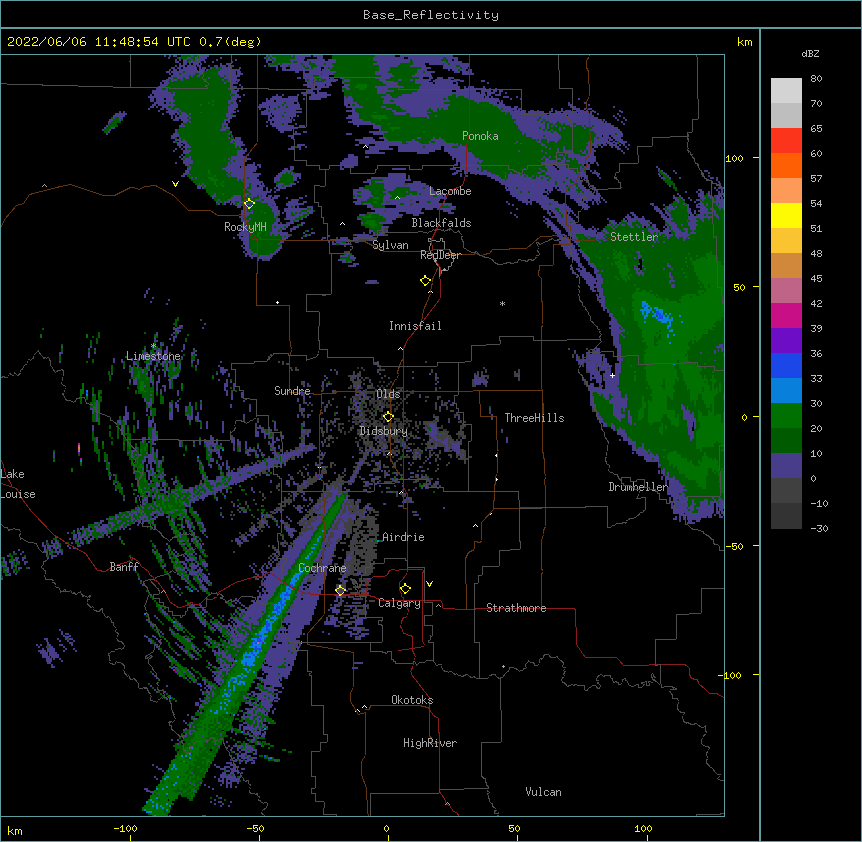Click the Sundre city label
Viewport: 862px width, 842px height.
click(292, 391)
